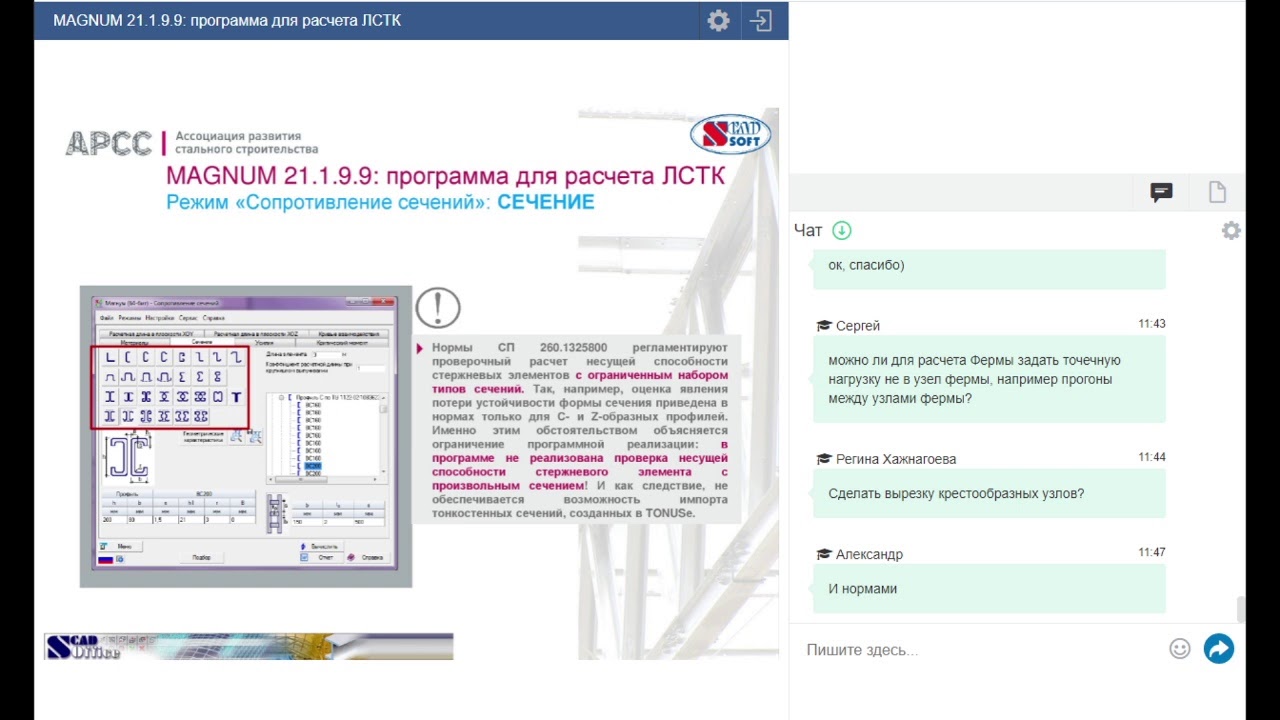Click the exit webinar icon in the header

762,21
